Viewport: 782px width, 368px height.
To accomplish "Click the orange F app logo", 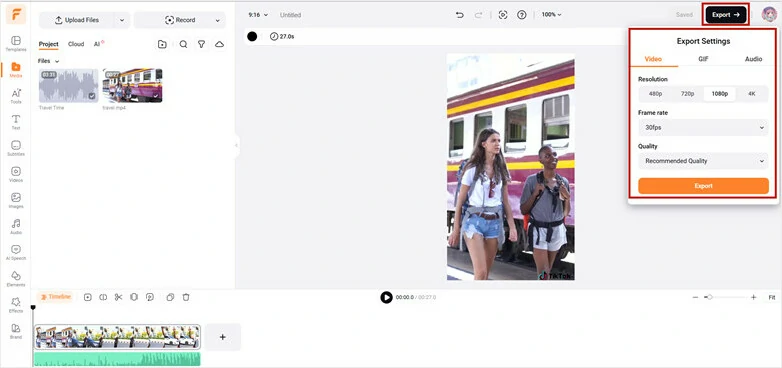I will [x=16, y=14].
